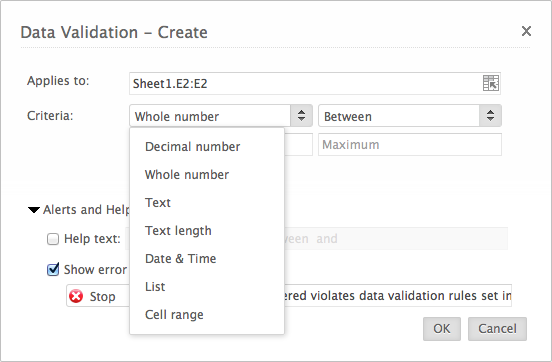Screen dimensions: 552x362
Task: Close the Data Validation dialog
Action: pyautogui.click(x=526, y=31)
